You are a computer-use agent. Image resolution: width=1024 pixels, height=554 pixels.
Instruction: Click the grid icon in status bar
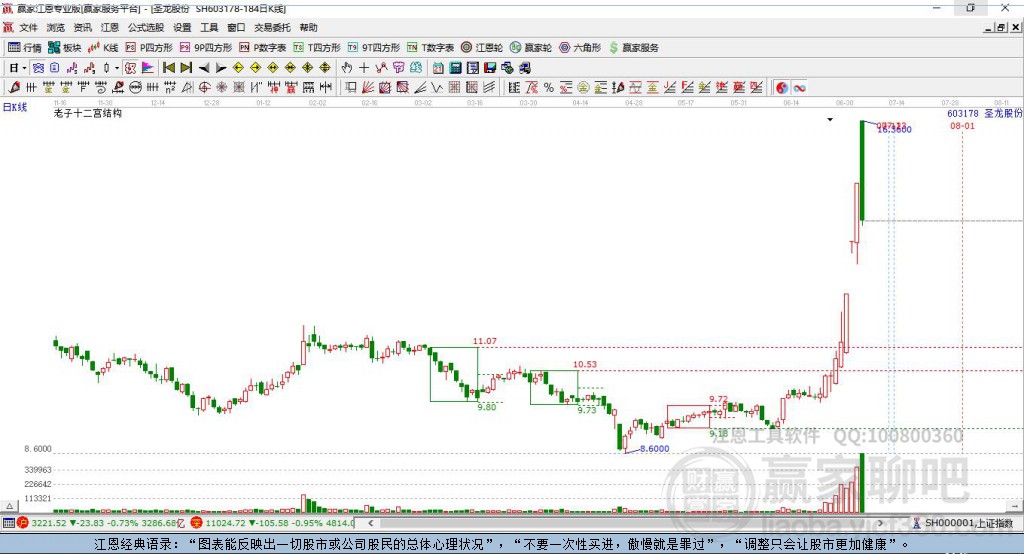[8, 523]
